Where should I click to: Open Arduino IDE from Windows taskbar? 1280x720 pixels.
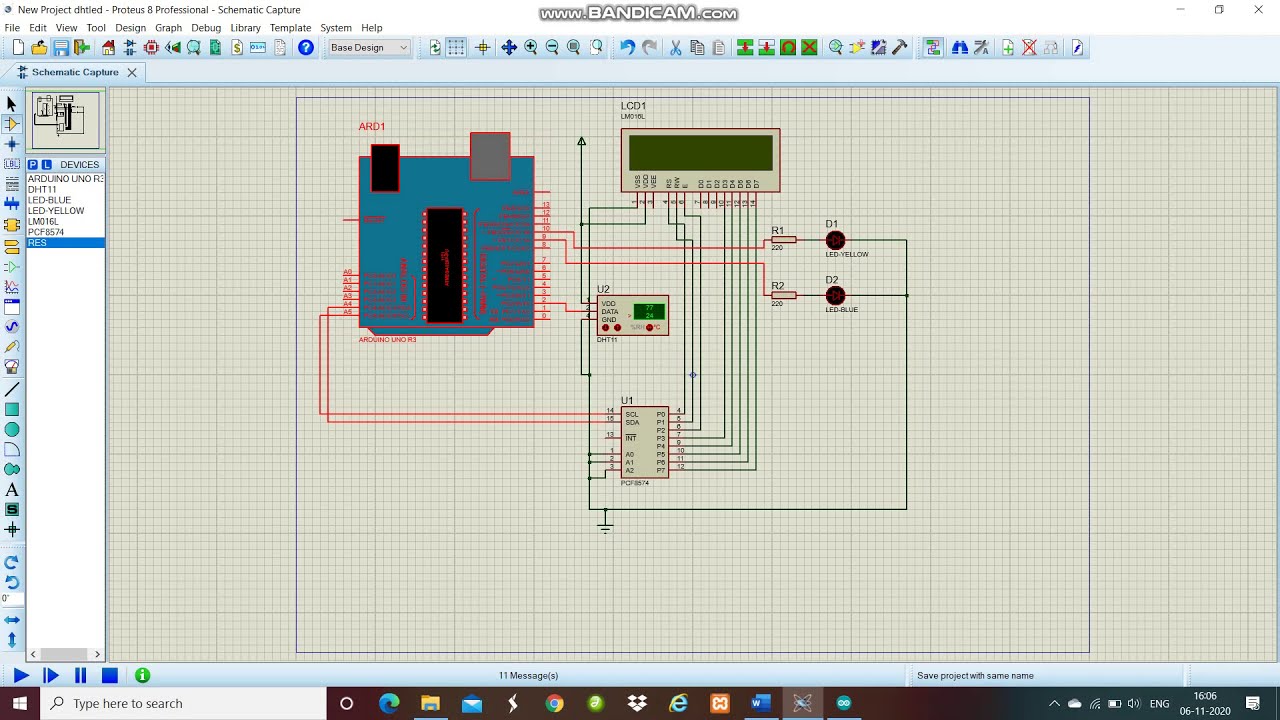tap(843, 704)
